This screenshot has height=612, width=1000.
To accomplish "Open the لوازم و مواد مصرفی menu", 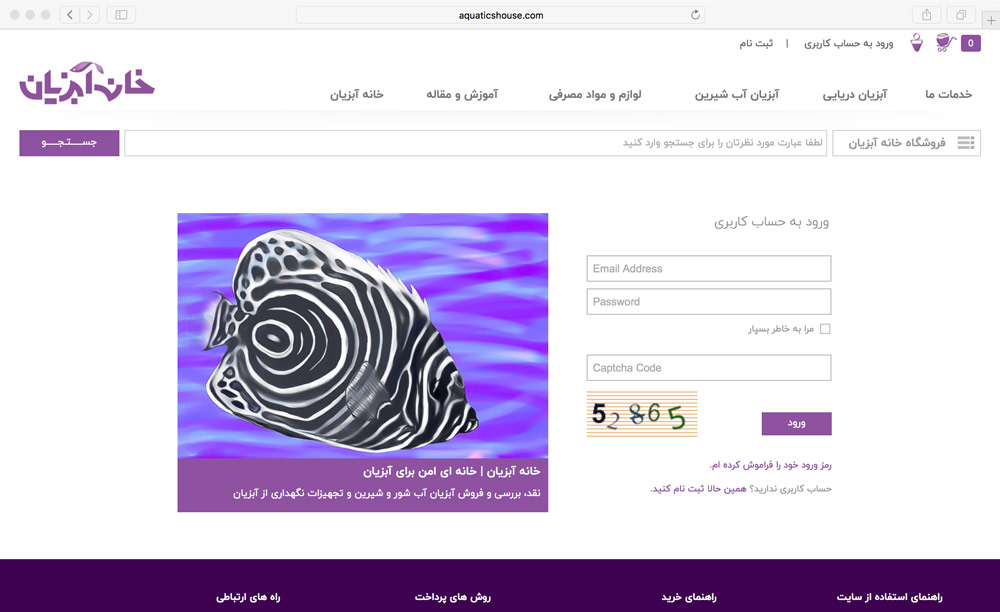I will (x=595, y=94).
